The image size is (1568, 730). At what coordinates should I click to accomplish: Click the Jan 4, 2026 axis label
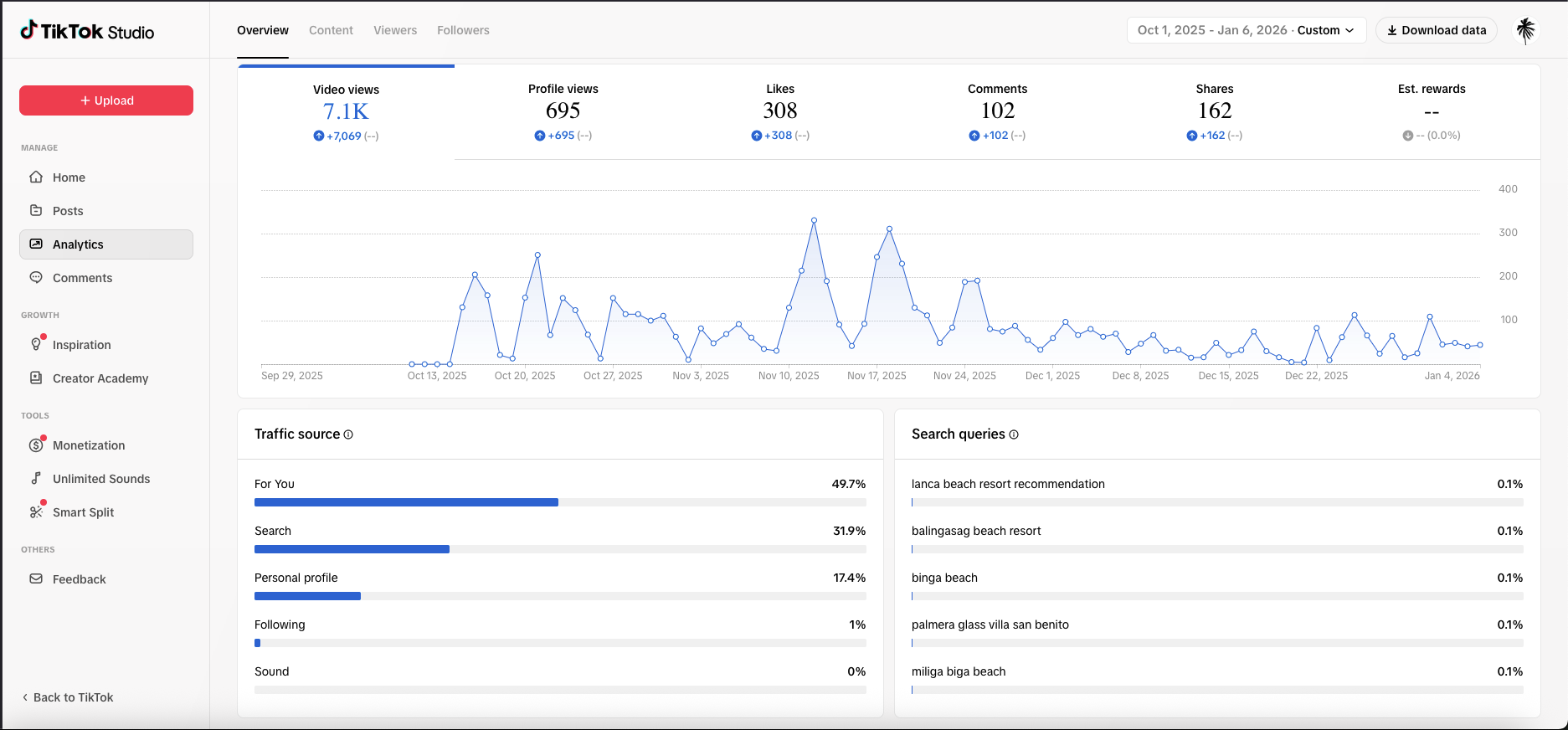pyautogui.click(x=1452, y=375)
